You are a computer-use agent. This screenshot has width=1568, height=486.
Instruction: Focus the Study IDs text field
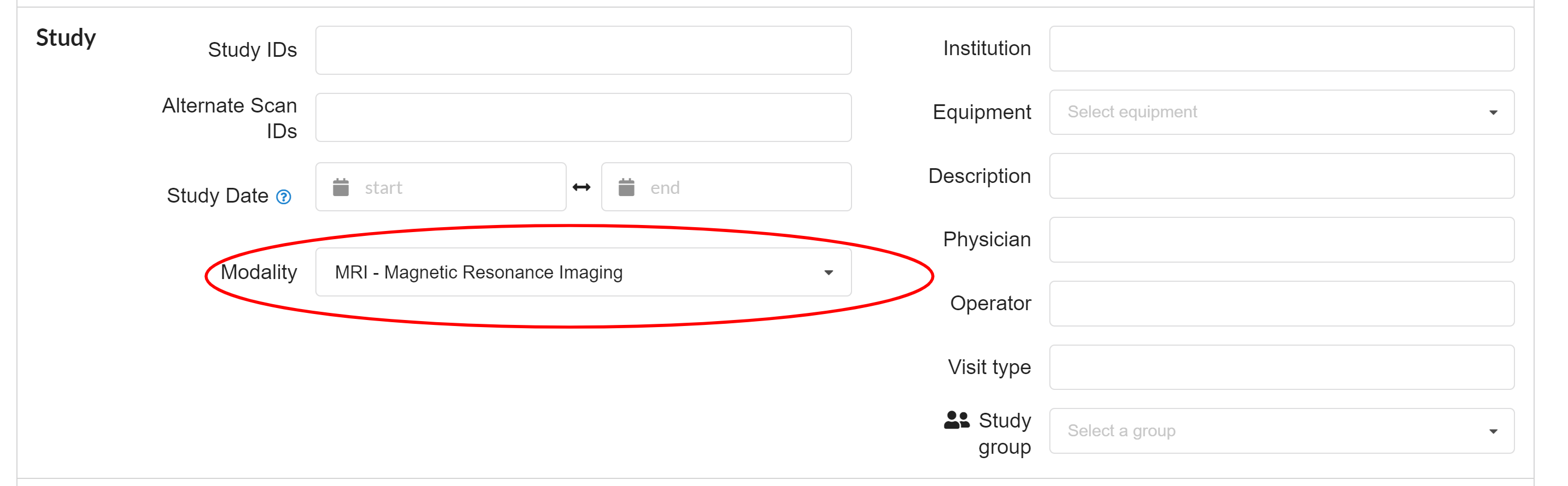583,50
